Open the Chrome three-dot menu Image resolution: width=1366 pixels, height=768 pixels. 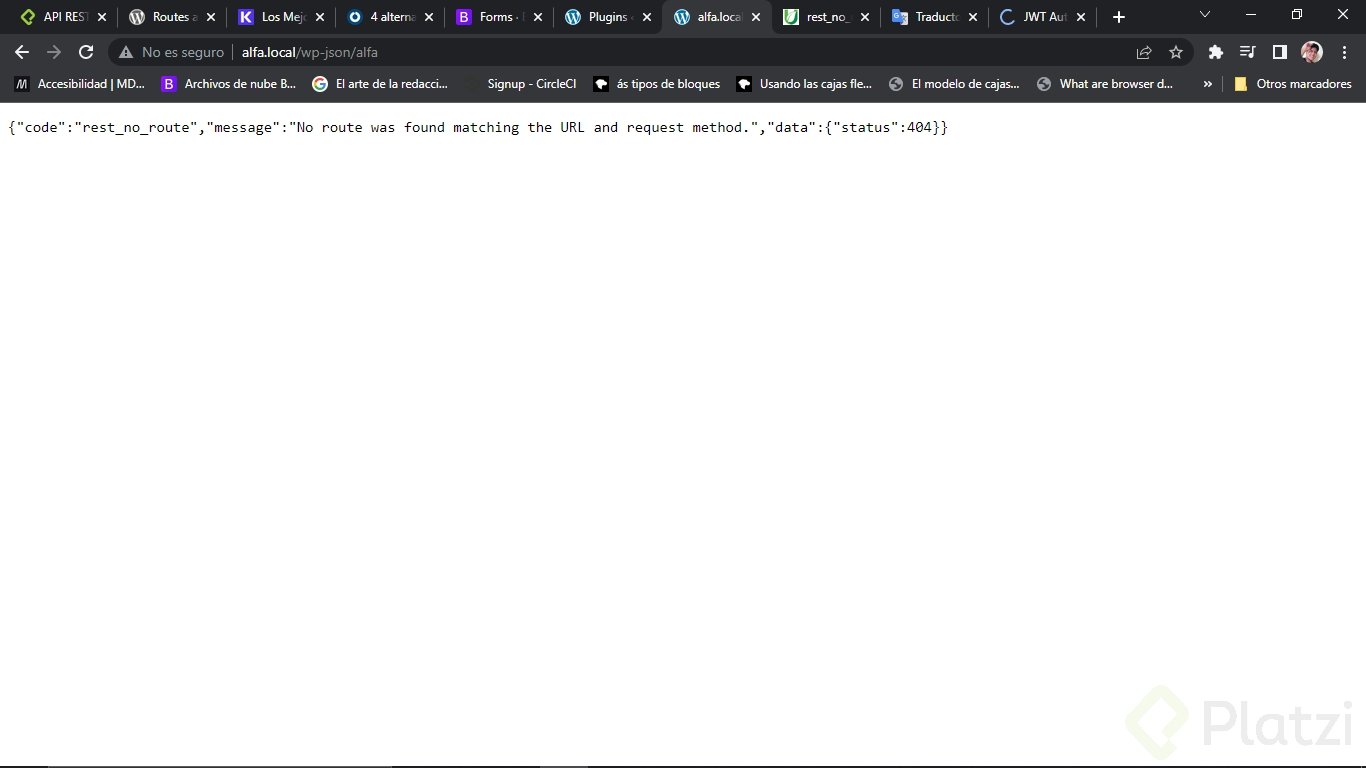[x=1344, y=52]
